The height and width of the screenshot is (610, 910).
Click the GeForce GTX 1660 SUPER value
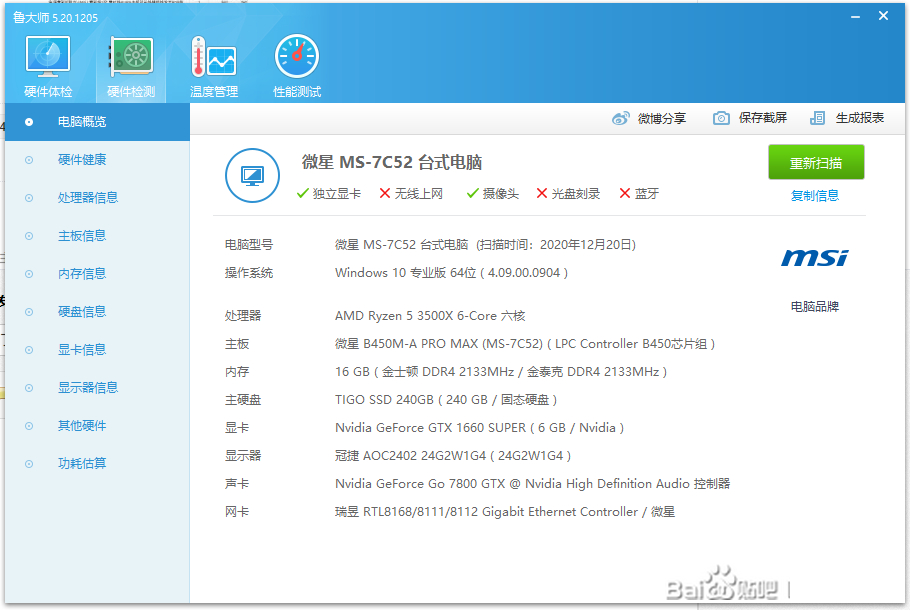pyautogui.click(x=479, y=428)
